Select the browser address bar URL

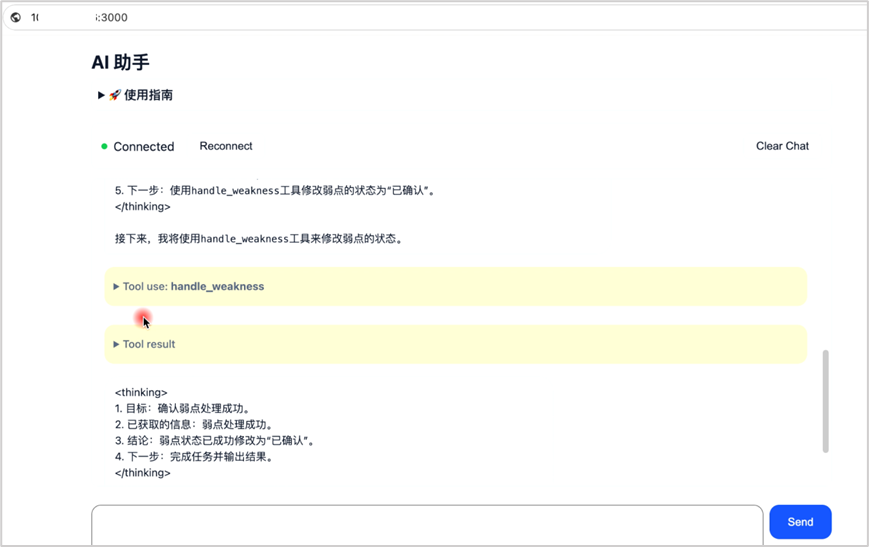tap(80, 17)
